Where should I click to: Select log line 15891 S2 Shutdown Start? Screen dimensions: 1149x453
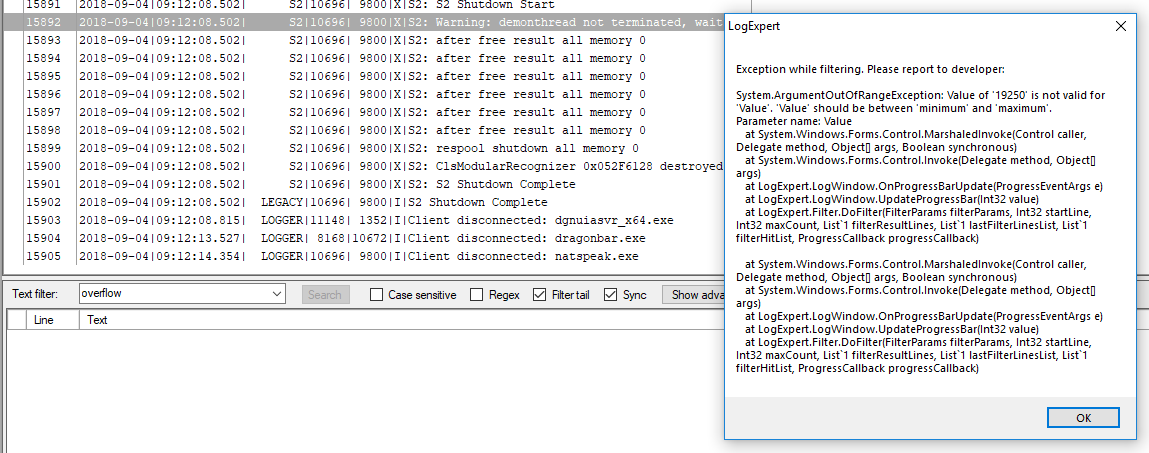pos(364,4)
